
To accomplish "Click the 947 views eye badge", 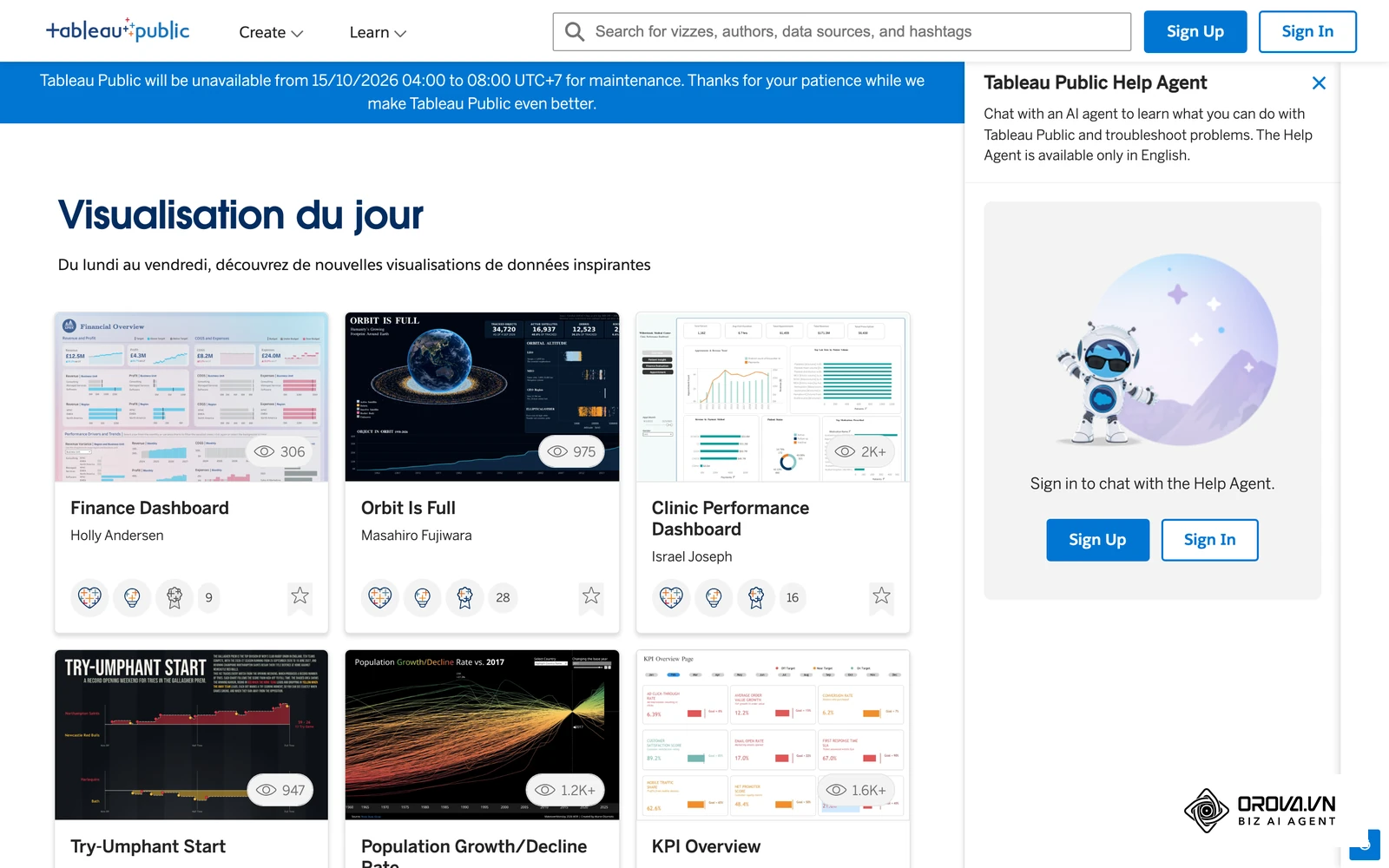I will pyautogui.click(x=280, y=790).
